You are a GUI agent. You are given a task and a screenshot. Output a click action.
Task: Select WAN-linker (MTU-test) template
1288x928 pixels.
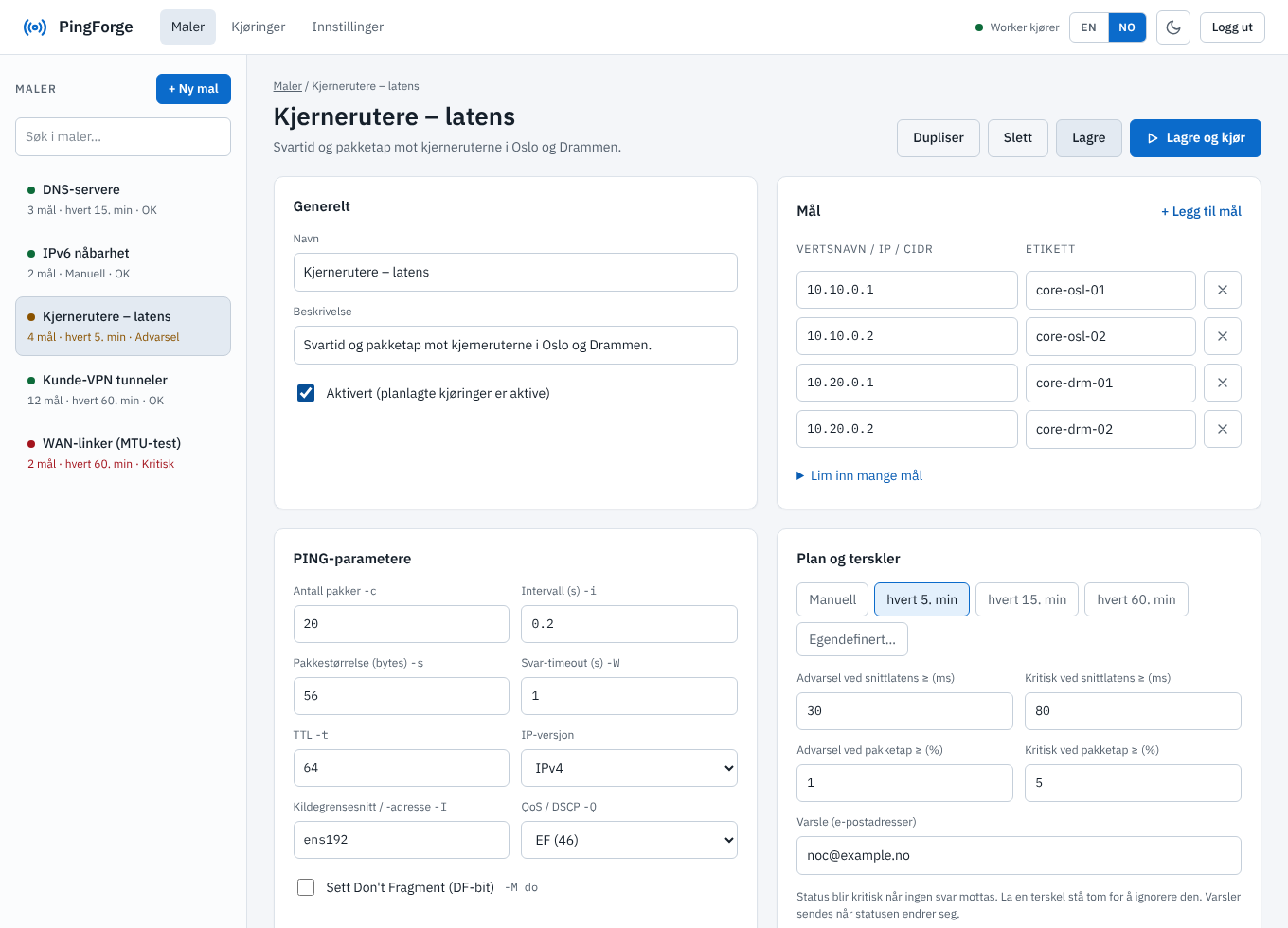pos(123,453)
